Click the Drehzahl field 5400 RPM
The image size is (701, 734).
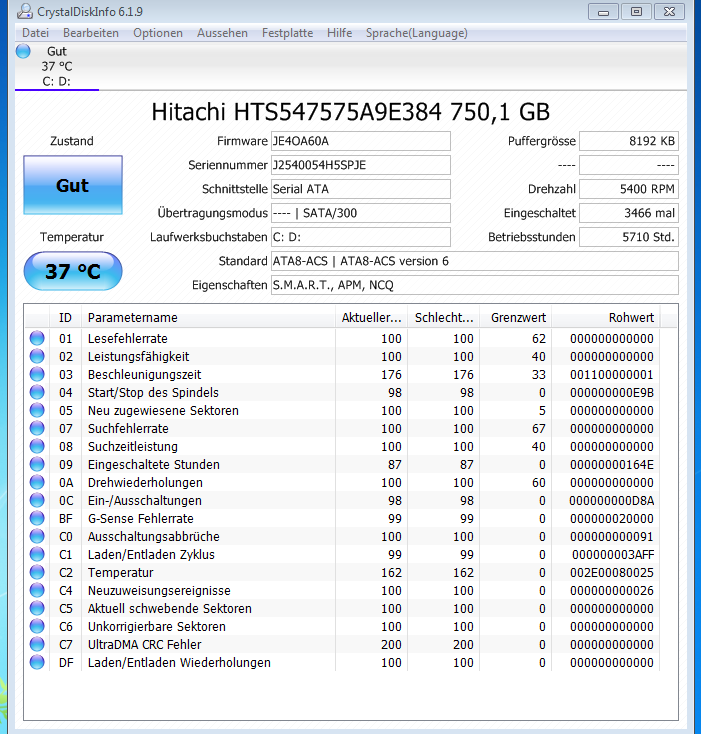coord(629,189)
